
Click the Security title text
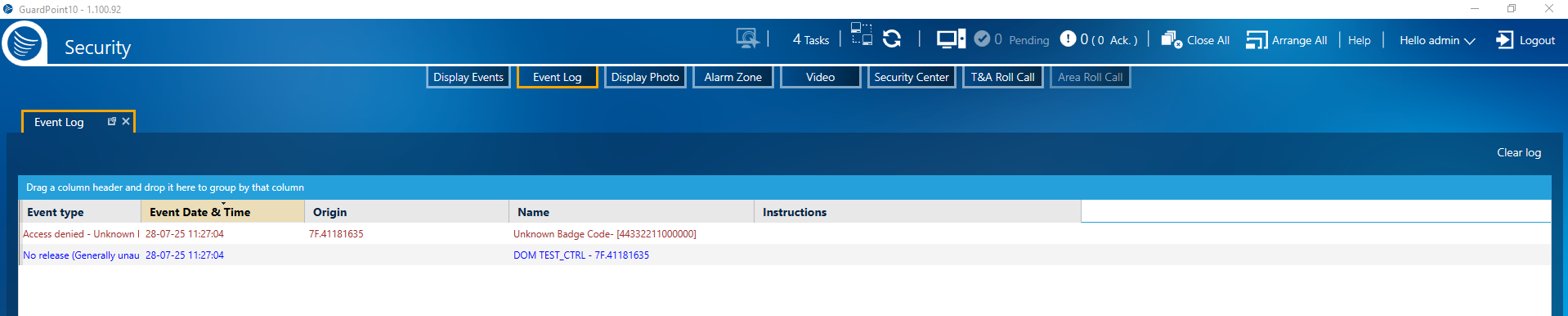[x=98, y=47]
